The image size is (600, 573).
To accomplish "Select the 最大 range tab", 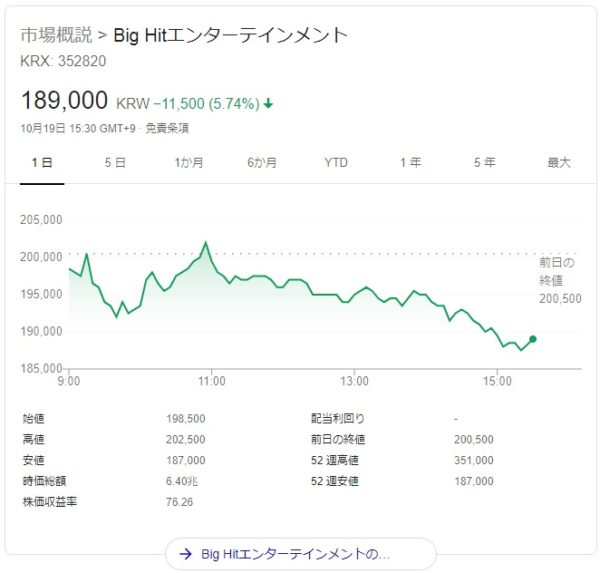I will (x=558, y=163).
